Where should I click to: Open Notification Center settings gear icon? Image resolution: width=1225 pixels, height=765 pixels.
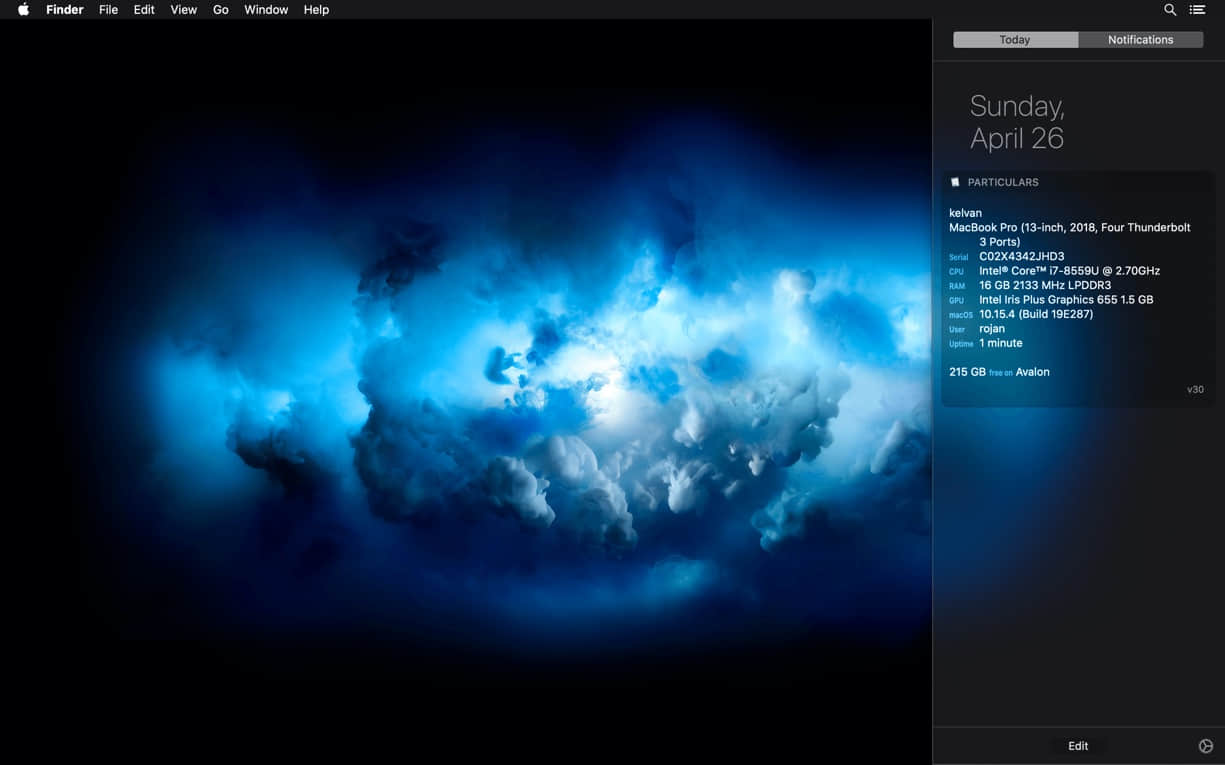point(1205,746)
